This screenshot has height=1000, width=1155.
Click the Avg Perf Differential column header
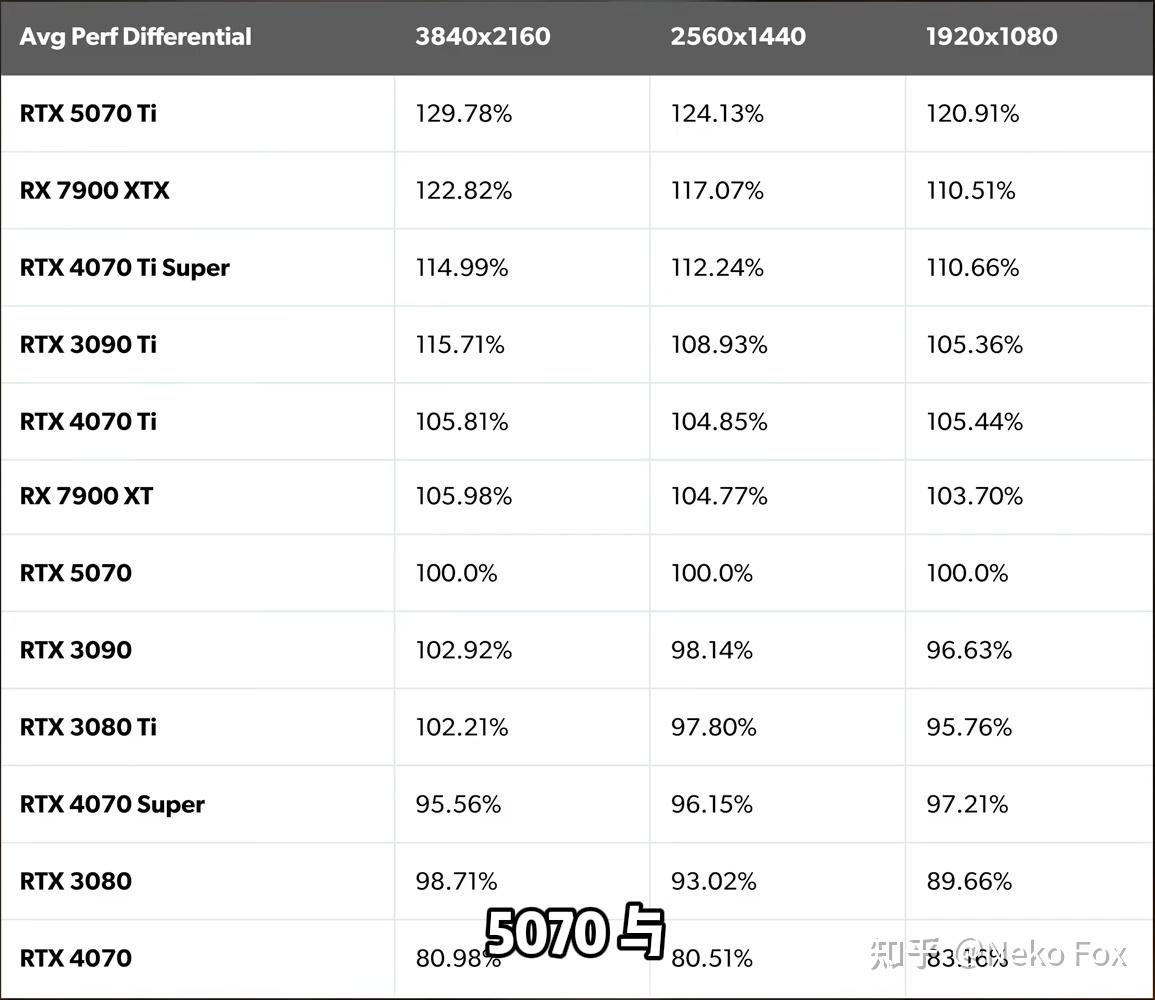(136, 36)
